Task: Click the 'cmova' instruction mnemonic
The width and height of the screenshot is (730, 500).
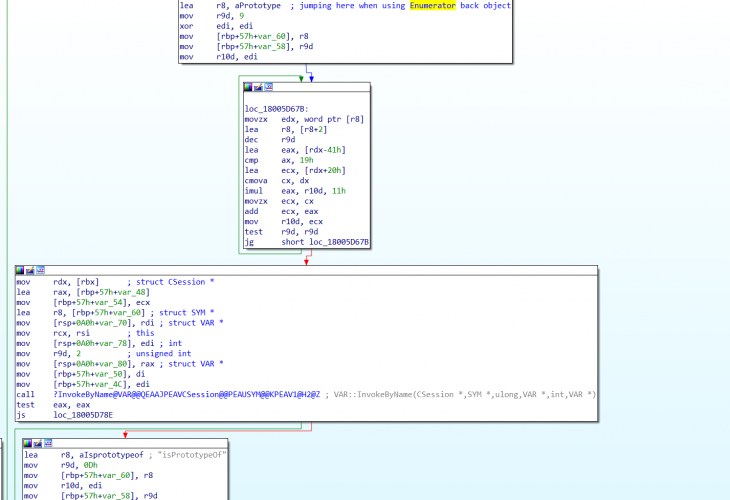Action: (256, 180)
